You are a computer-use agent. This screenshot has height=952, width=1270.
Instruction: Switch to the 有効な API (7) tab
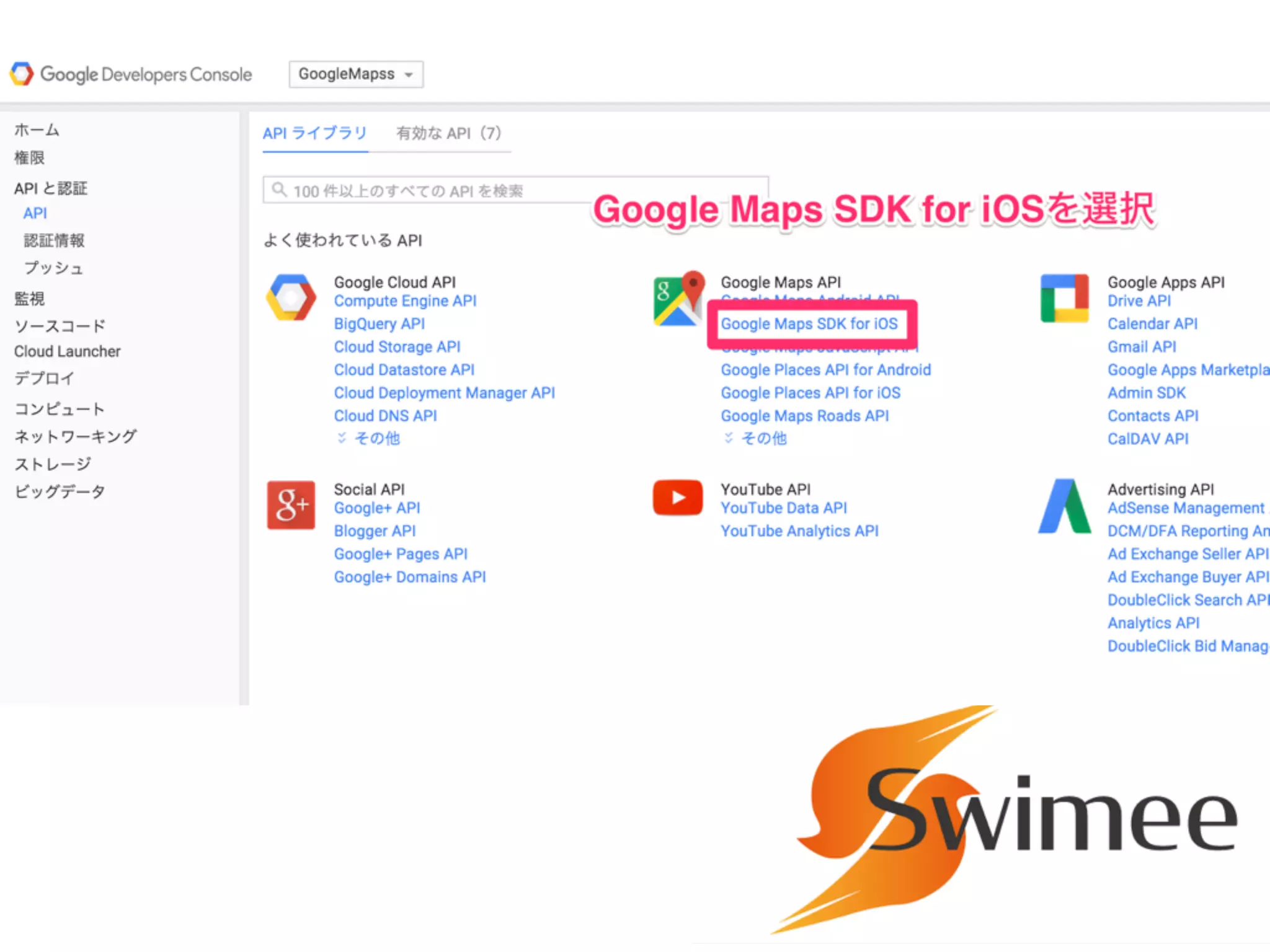click(448, 133)
